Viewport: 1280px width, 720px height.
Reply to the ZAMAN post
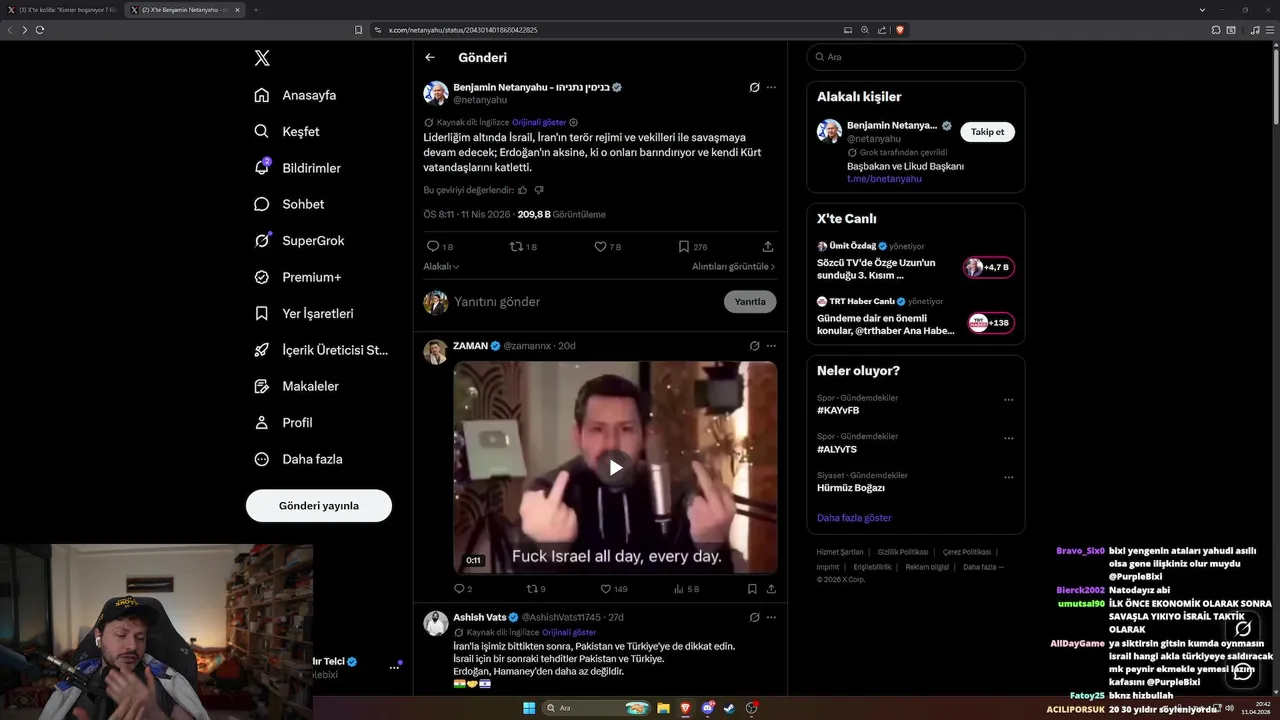click(x=463, y=589)
